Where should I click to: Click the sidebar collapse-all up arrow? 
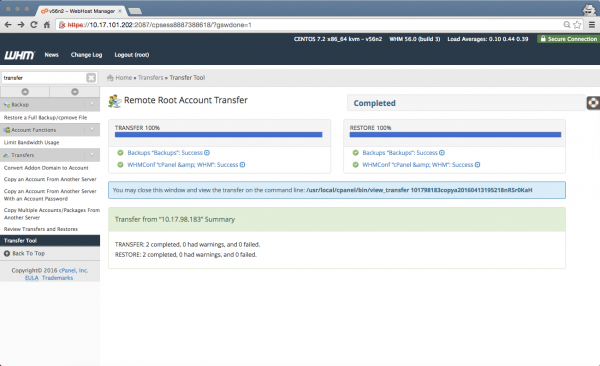point(25,92)
